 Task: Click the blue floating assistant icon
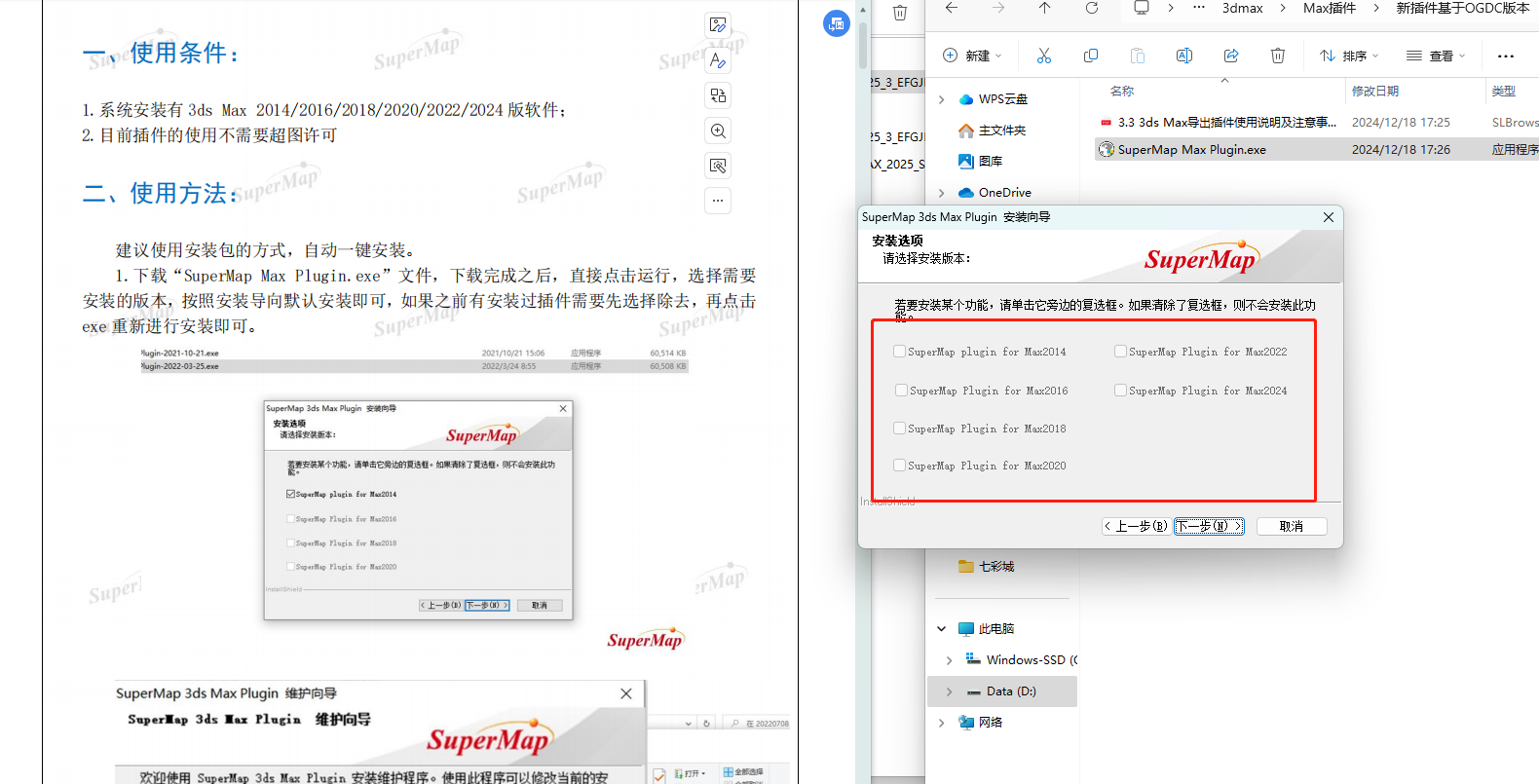(x=837, y=23)
